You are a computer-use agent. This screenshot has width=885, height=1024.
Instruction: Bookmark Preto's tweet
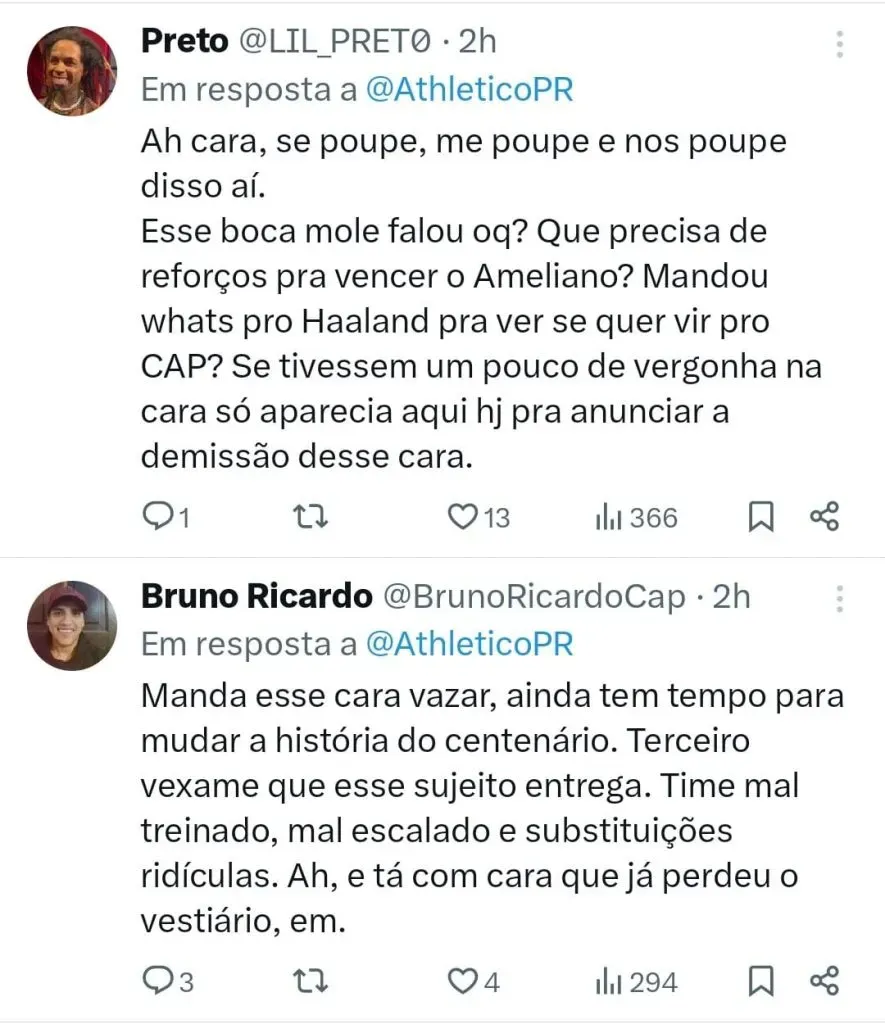coord(761,516)
